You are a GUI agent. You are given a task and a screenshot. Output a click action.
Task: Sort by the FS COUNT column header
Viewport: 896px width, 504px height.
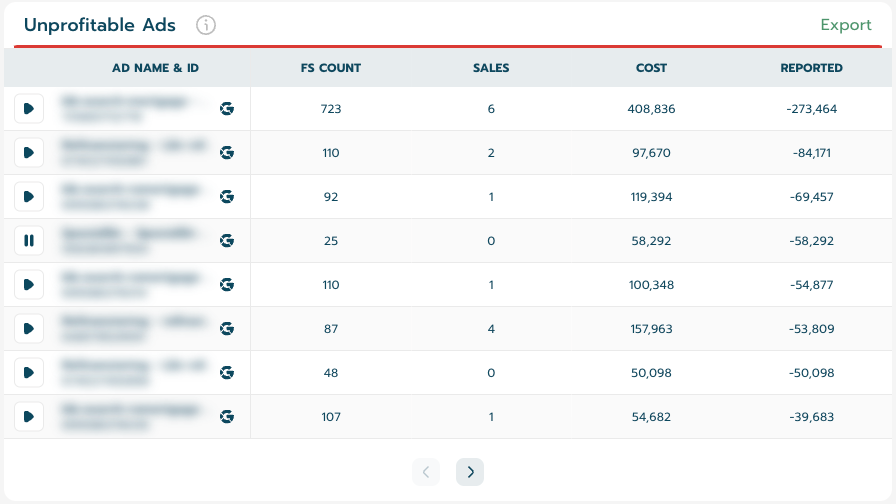(331, 69)
